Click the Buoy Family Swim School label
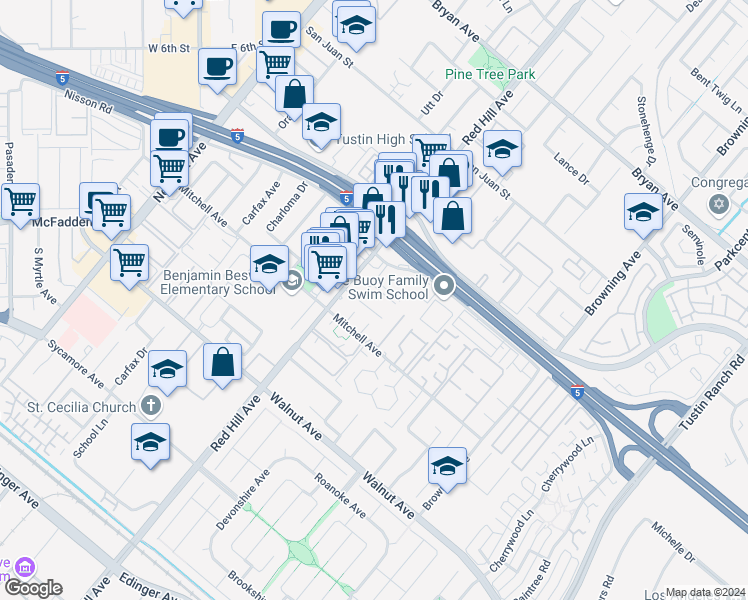Viewport: 748px width, 600px height. coord(387,287)
